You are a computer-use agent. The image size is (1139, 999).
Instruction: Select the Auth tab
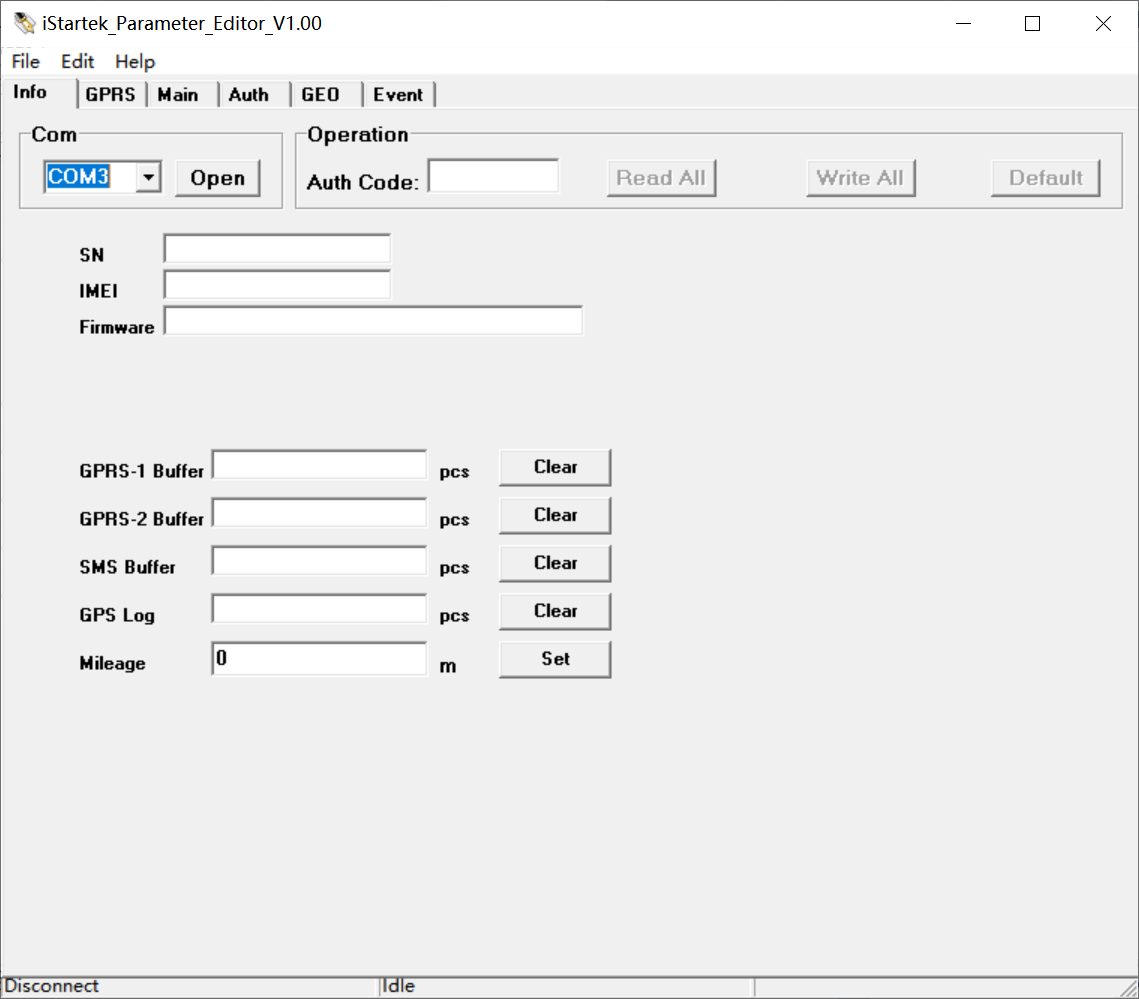click(x=249, y=94)
